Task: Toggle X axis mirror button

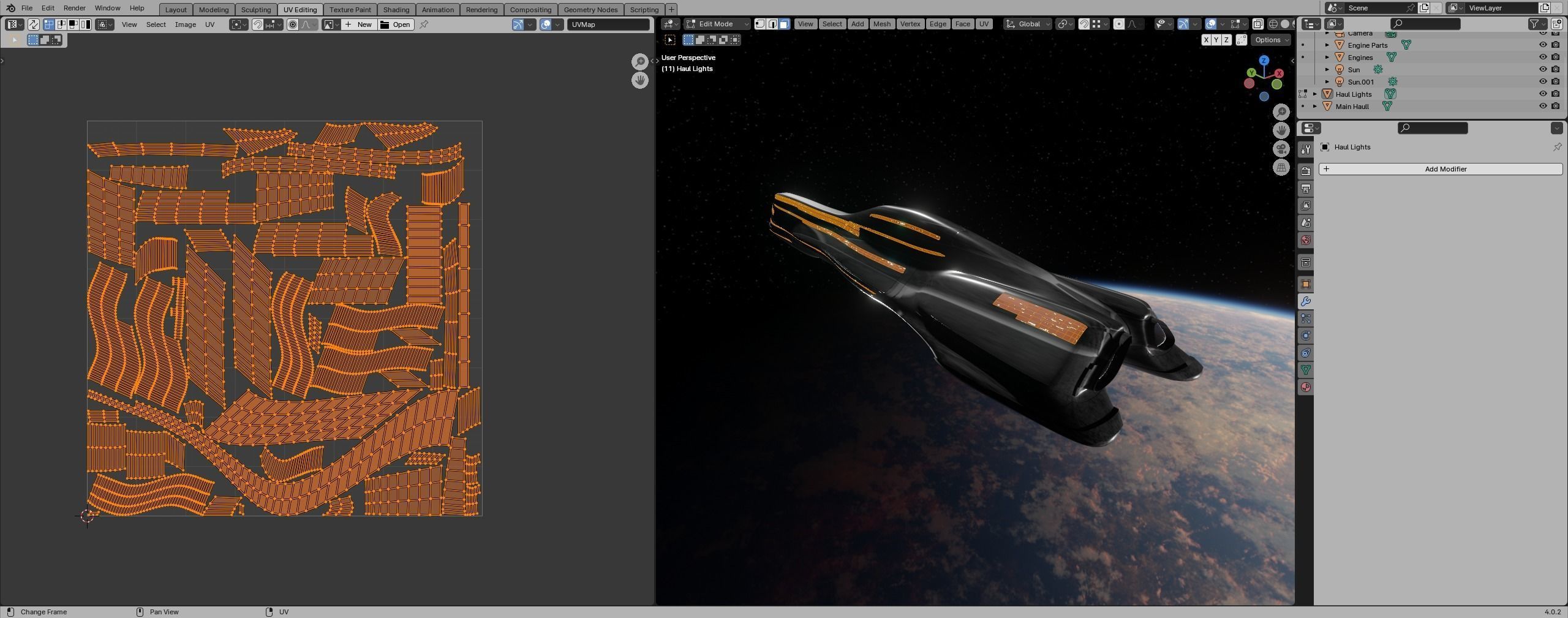Action: pyautogui.click(x=1206, y=40)
